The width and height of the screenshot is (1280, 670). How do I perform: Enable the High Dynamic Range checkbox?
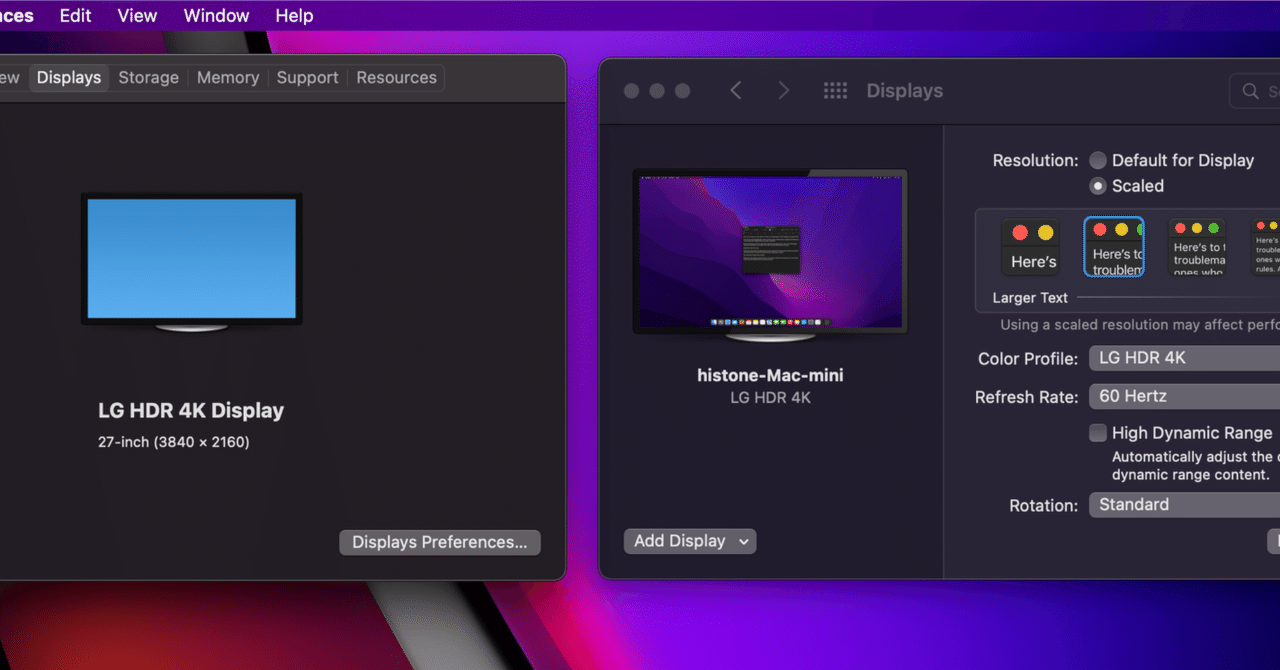(x=1098, y=433)
